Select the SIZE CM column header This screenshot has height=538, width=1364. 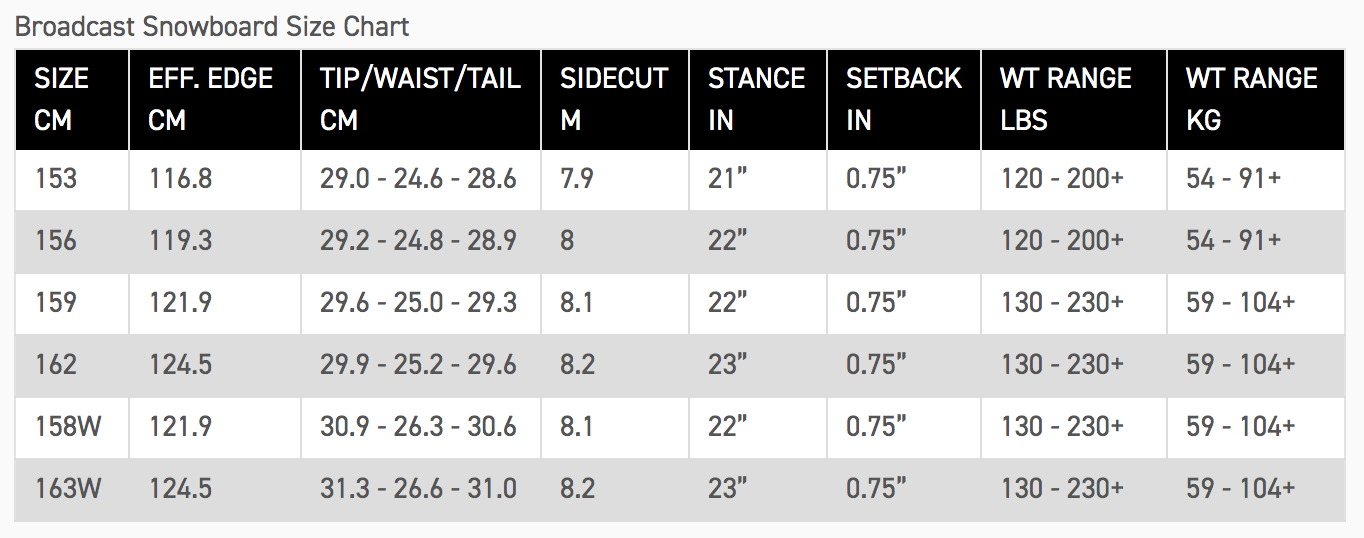(62, 99)
